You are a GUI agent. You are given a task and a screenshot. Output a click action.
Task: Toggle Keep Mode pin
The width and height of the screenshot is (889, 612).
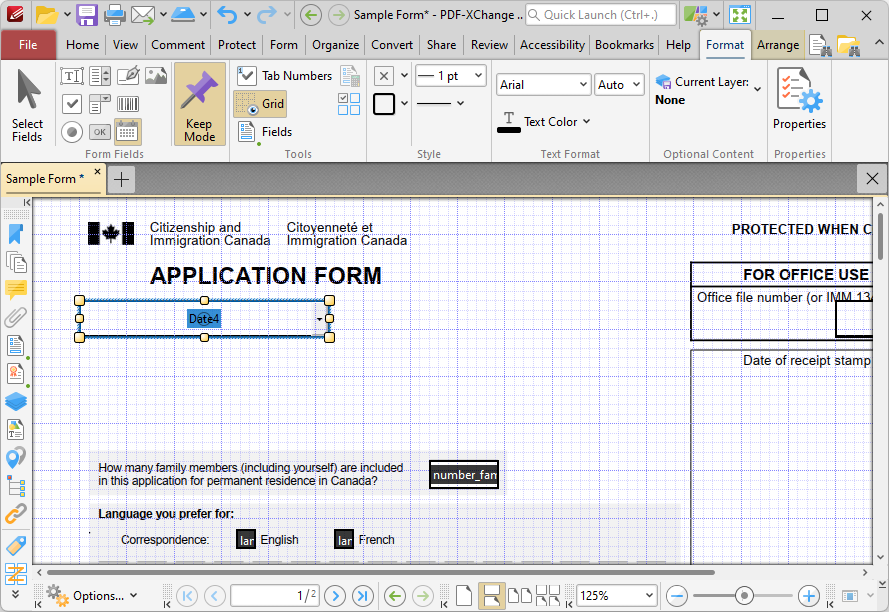[200, 105]
